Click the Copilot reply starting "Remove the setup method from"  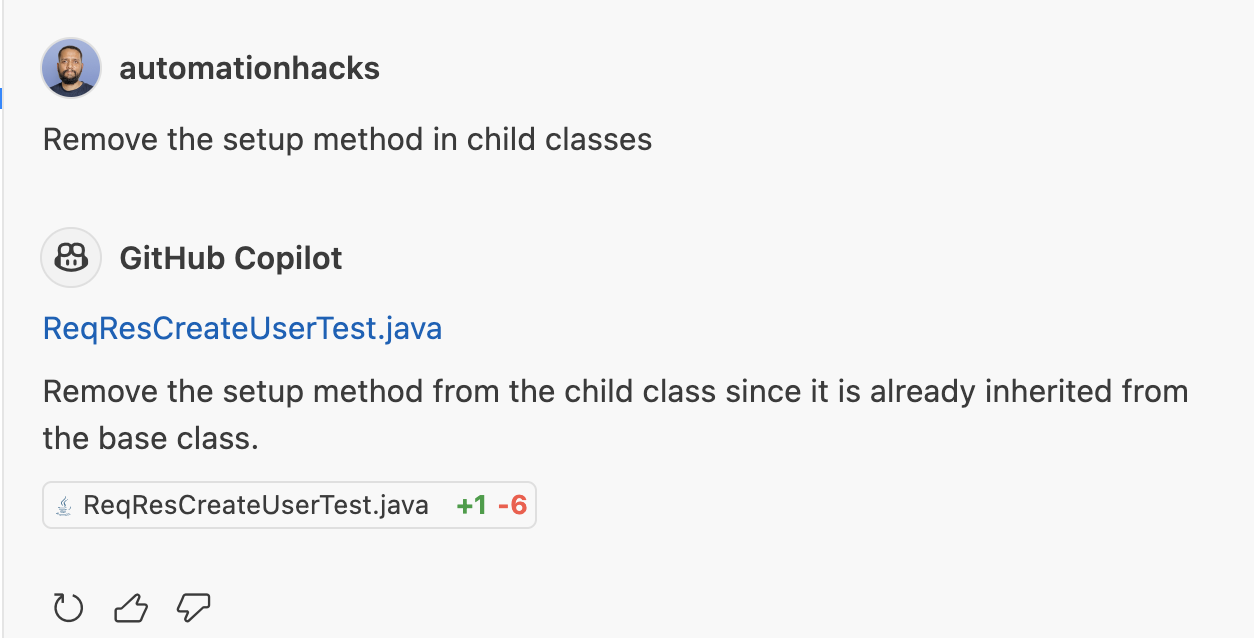coord(615,391)
